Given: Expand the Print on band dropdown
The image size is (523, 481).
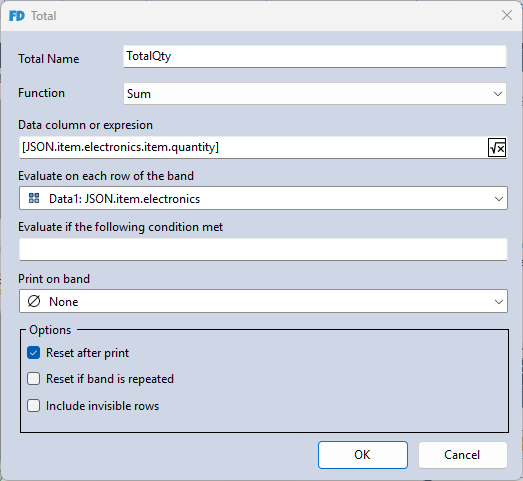Looking at the screenshot, I should pos(499,302).
